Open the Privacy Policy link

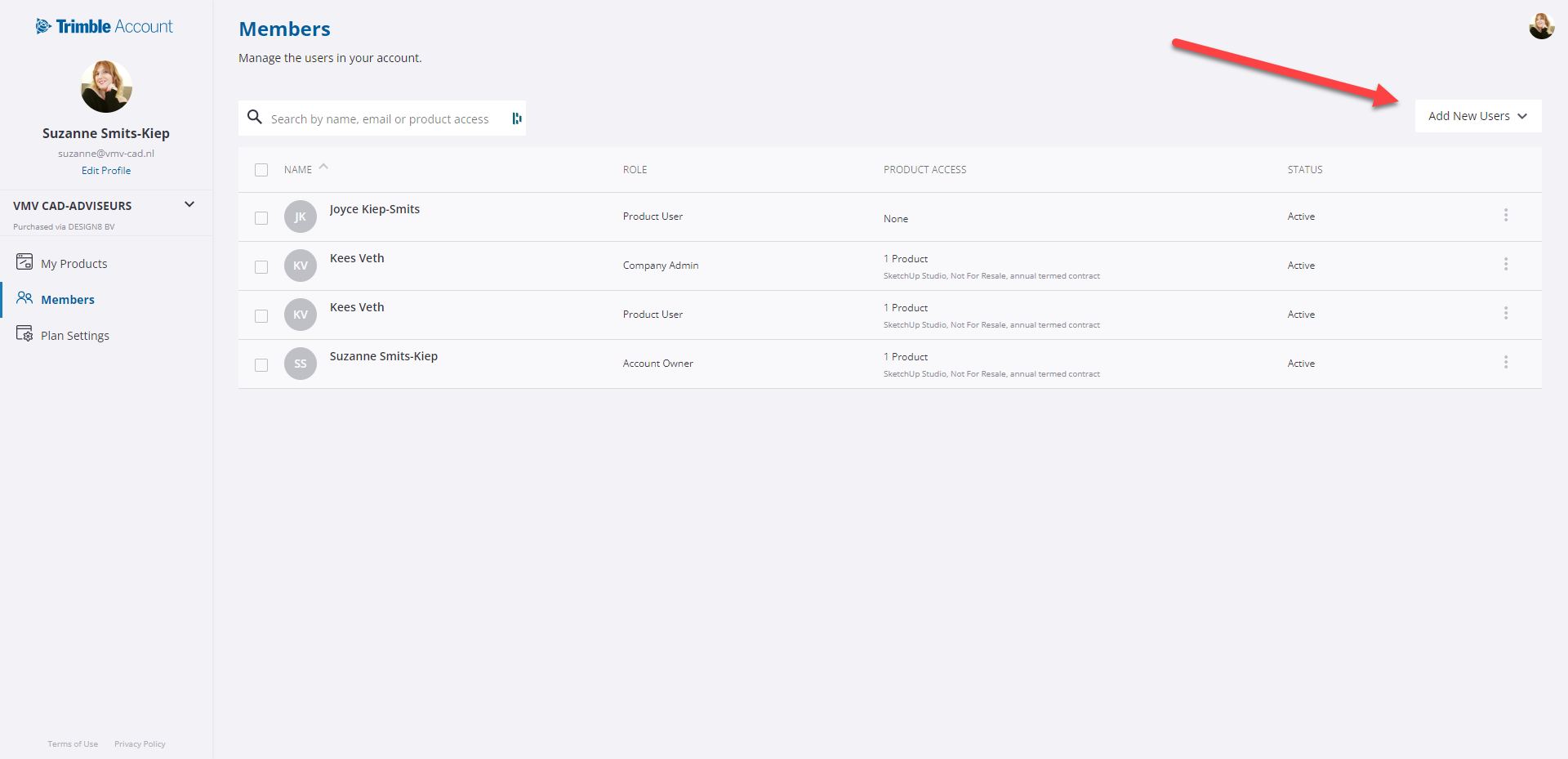click(x=140, y=744)
